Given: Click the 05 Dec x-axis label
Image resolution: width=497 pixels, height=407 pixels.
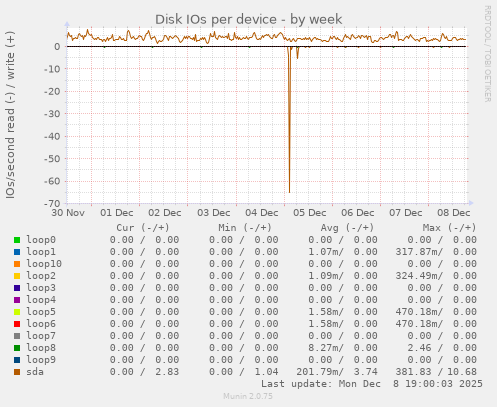Looking at the screenshot, I should [310, 213].
